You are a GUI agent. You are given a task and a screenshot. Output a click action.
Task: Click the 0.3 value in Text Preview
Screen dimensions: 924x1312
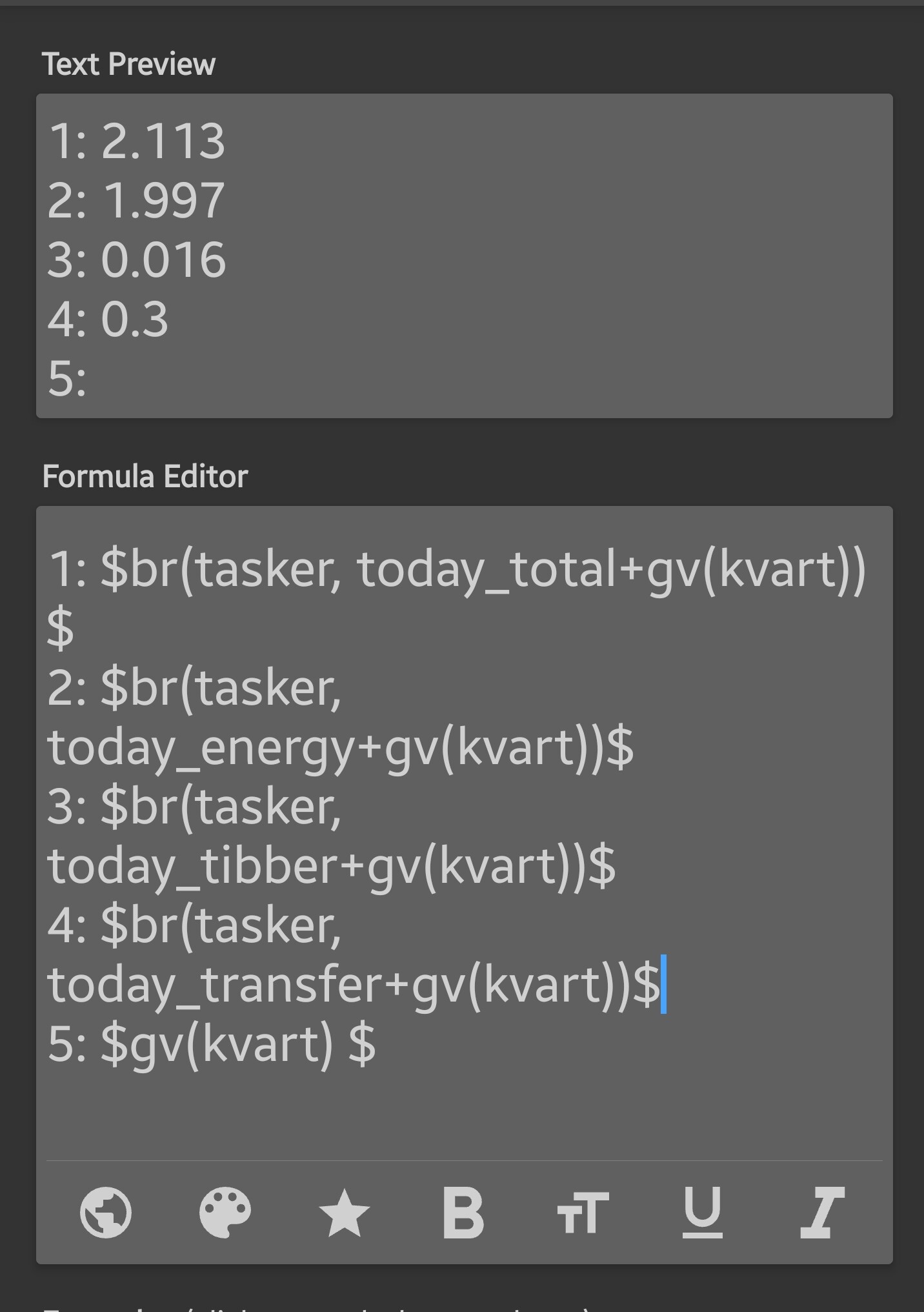[x=134, y=319]
